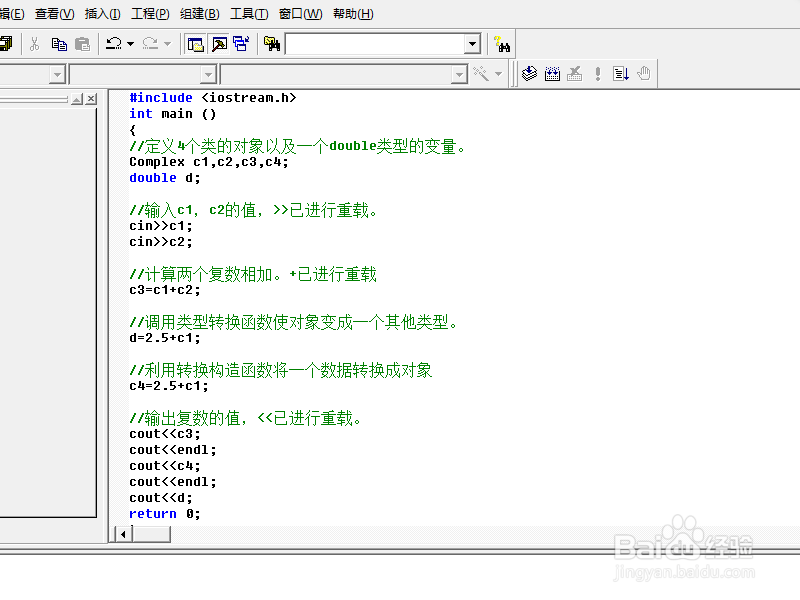Click the line 'return 0;'

(164, 514)
